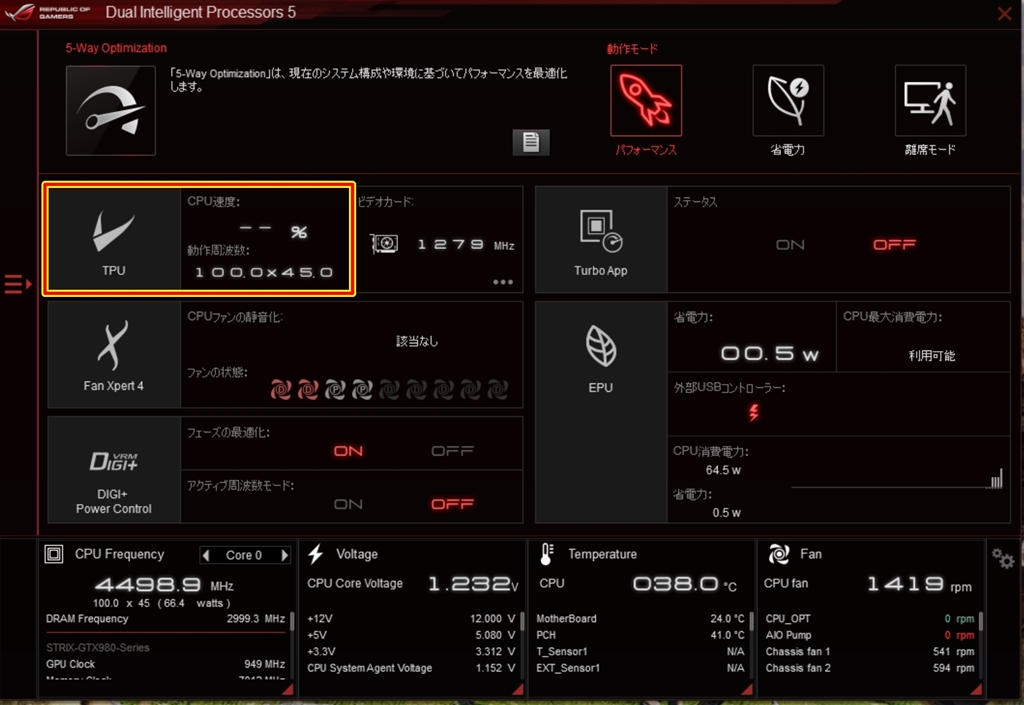
Task: Open DIGI+ Power Control panel
Action: click(114, 470)
